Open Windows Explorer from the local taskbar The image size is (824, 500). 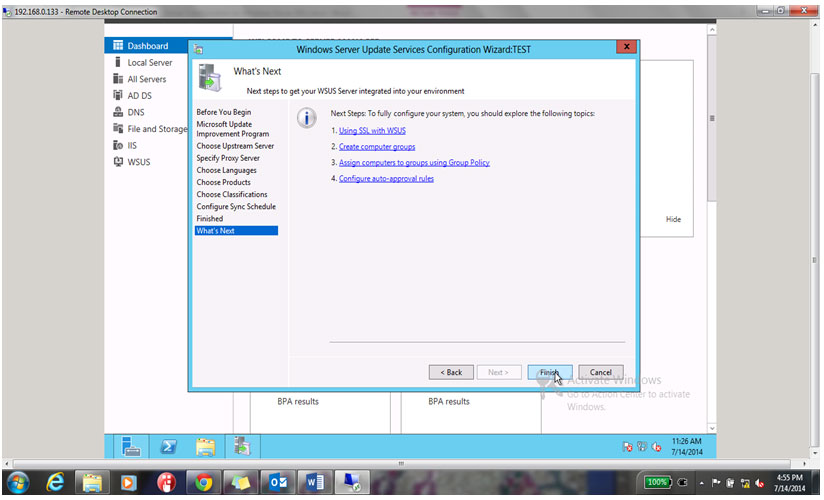point(92,482)
